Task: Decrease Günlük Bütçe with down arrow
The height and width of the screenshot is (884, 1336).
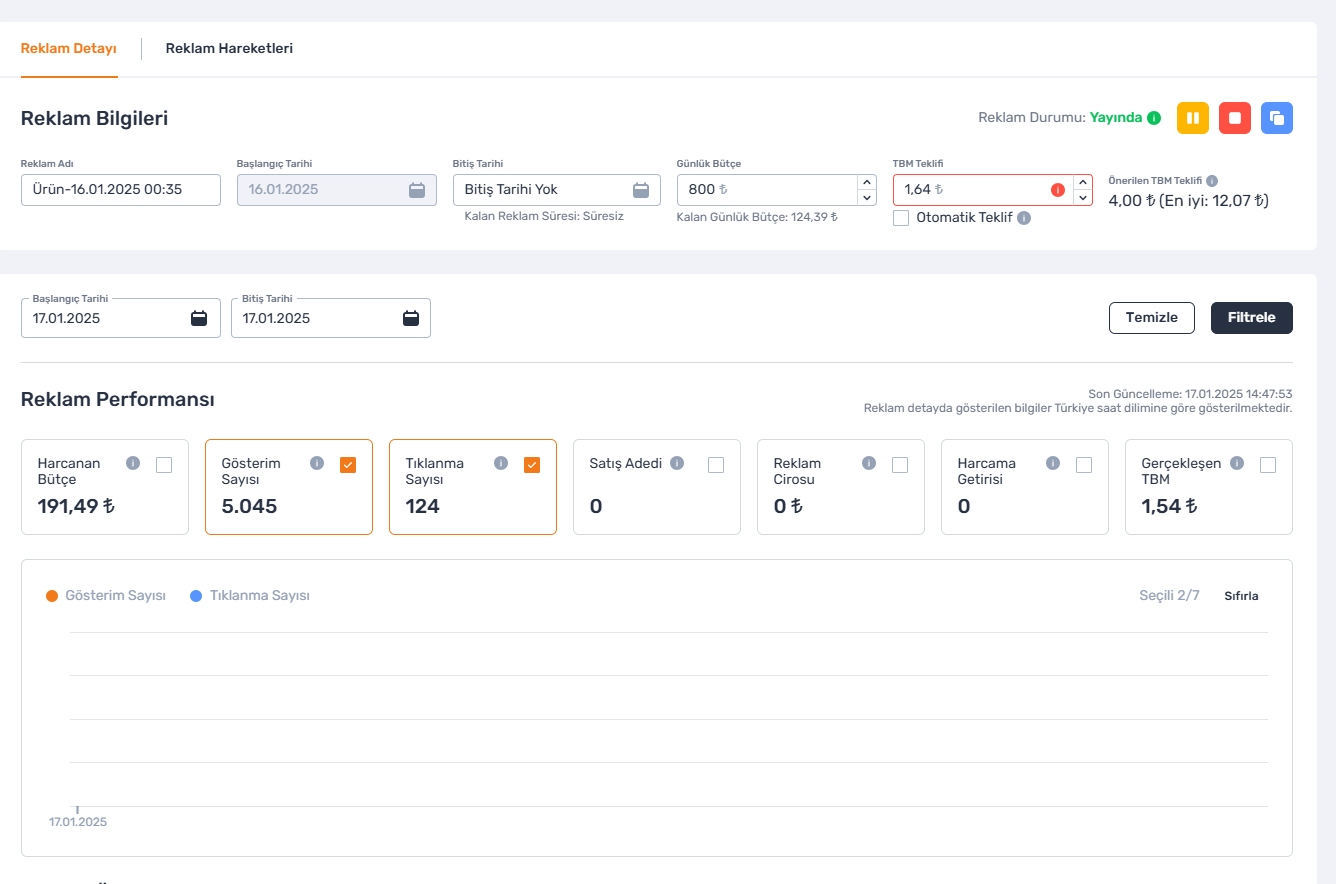Action: tap(867, 198)
